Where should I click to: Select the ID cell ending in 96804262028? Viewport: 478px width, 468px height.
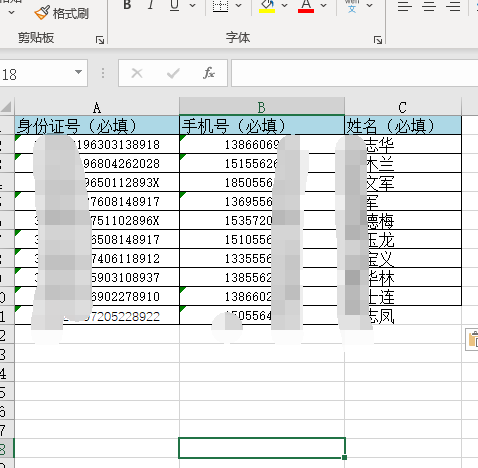tap(97, 163)
